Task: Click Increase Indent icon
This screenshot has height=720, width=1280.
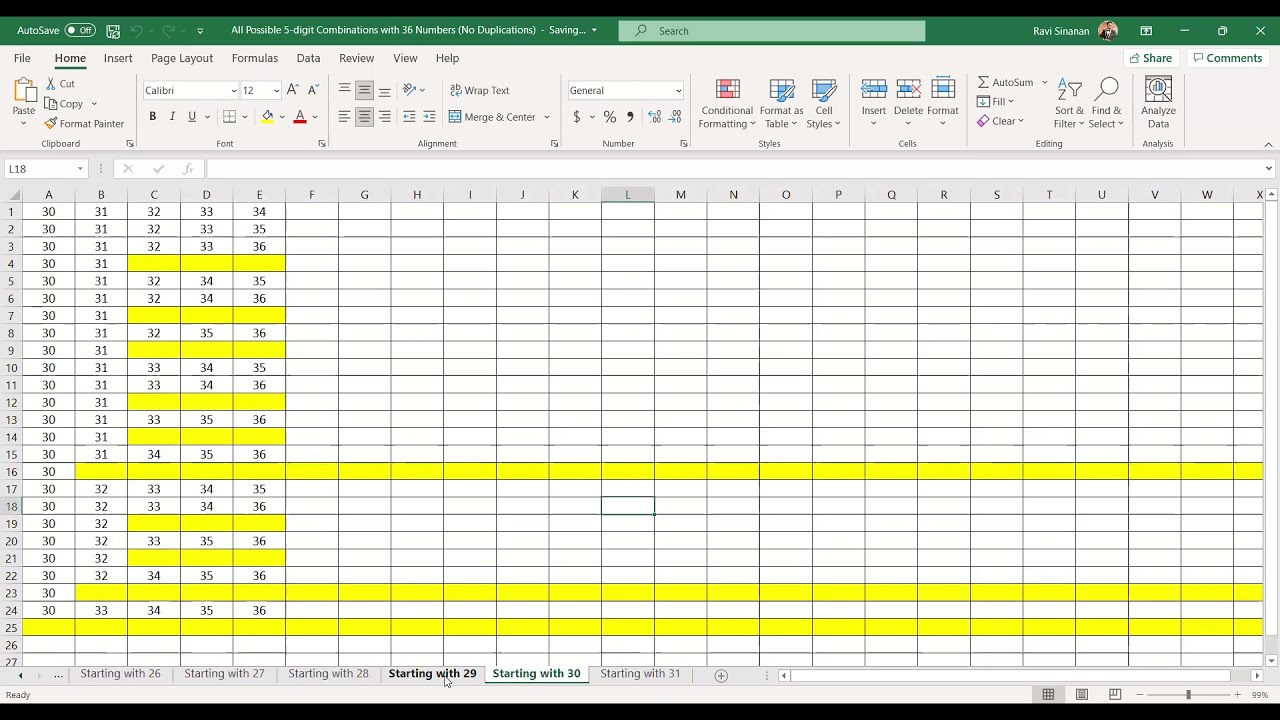Action: coord(429,117)
